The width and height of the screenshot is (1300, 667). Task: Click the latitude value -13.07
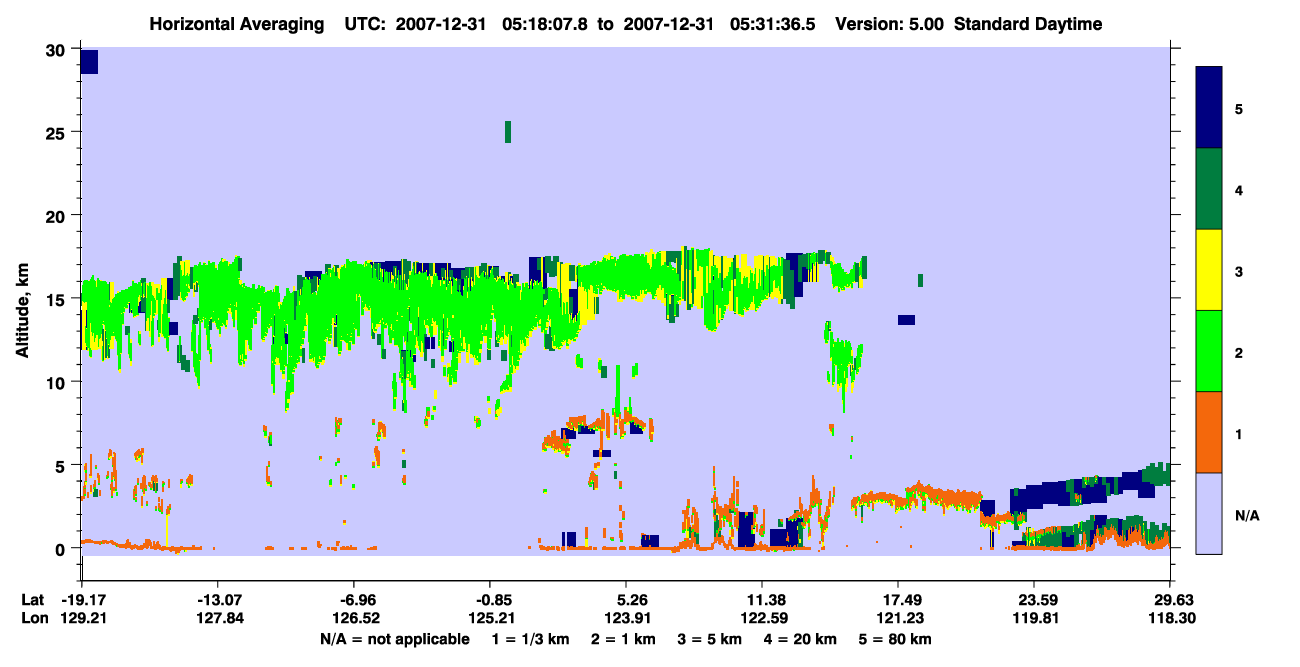tap(217, 601)
